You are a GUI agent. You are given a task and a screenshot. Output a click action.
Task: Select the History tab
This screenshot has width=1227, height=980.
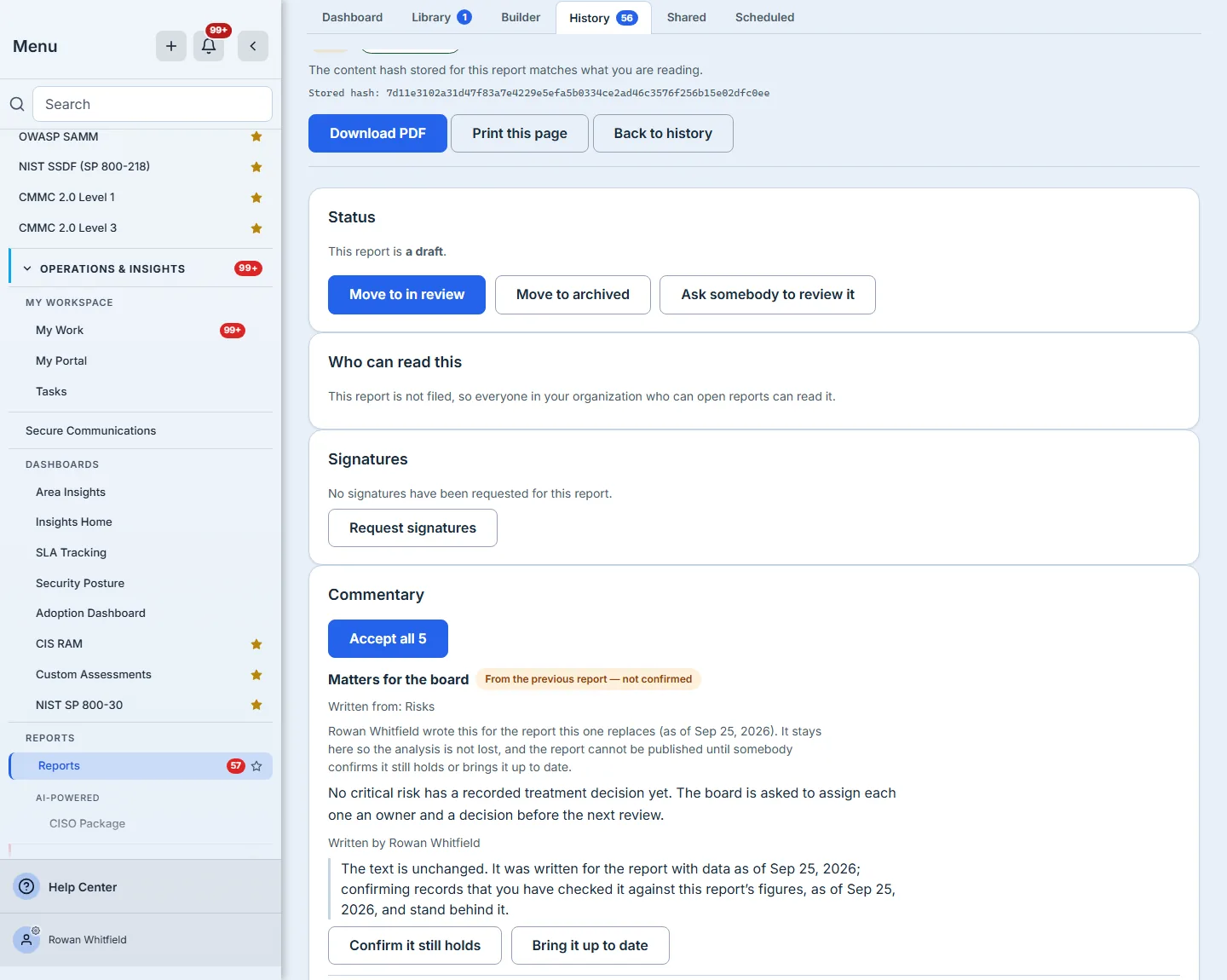[603, 18]
